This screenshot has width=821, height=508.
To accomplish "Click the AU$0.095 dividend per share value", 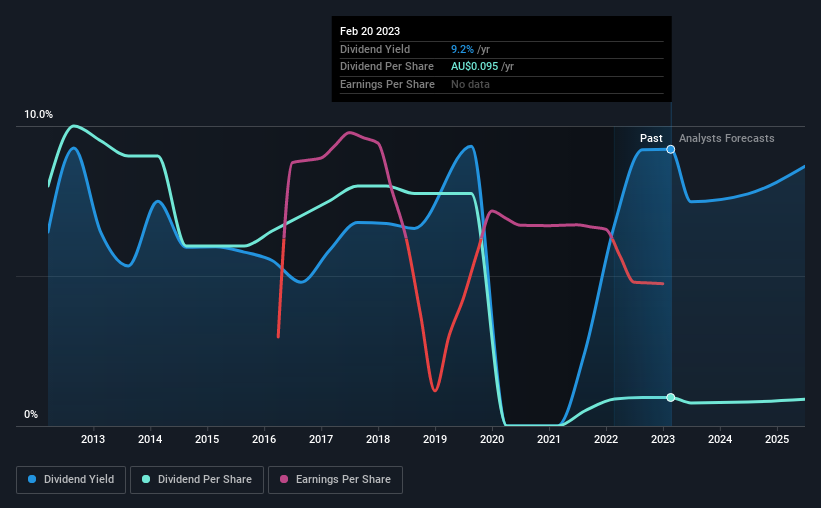I will pos(474,67).
